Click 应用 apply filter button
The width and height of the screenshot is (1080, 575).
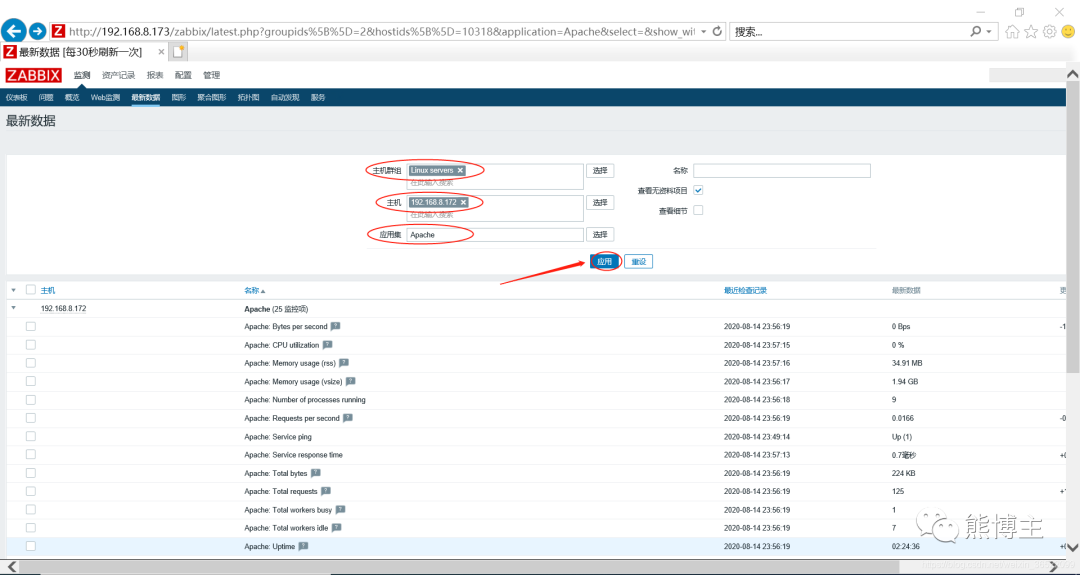point(605,262)
